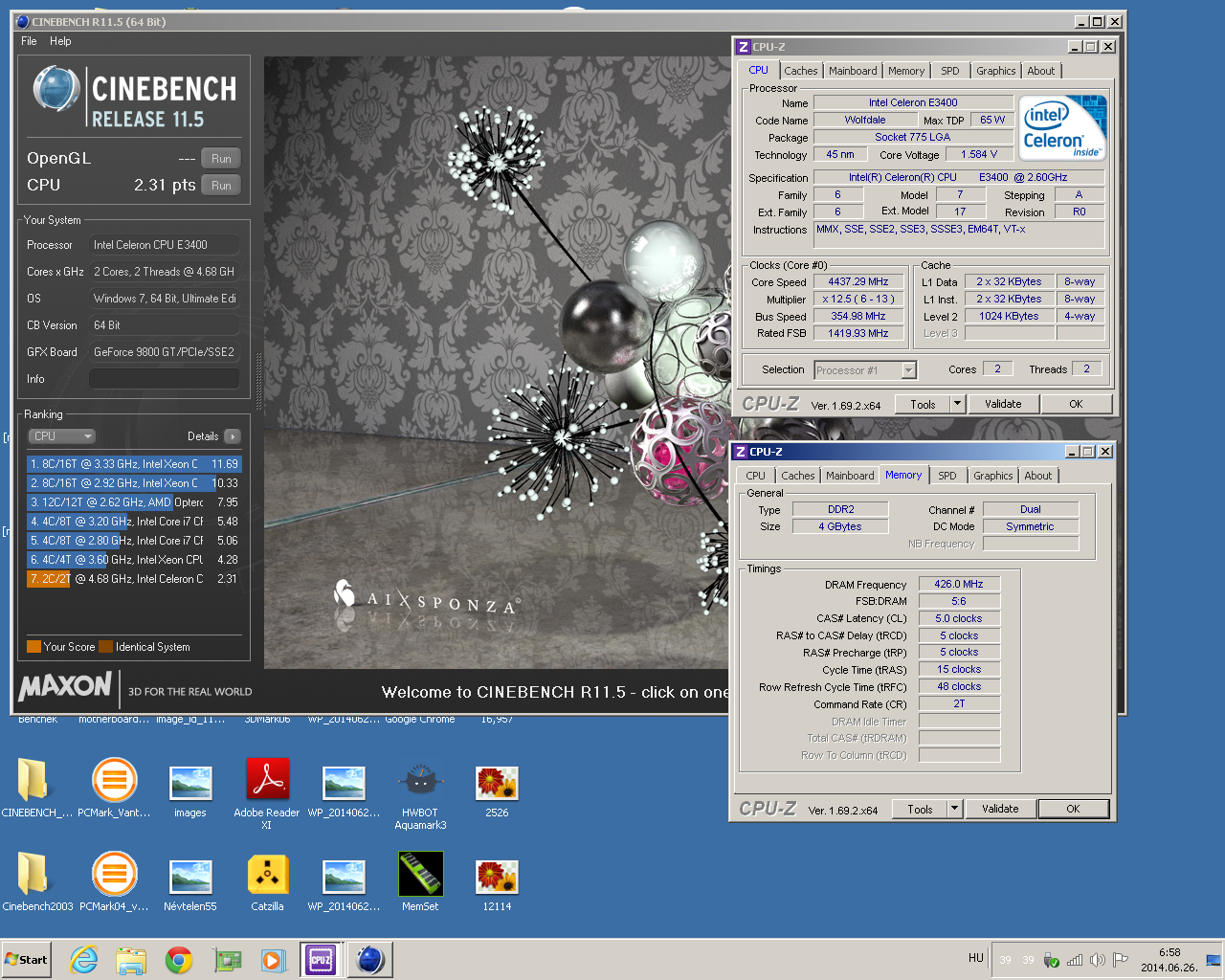
Task: Select ranking row 6 Intel Xeon 4.28
Action: 134,560
